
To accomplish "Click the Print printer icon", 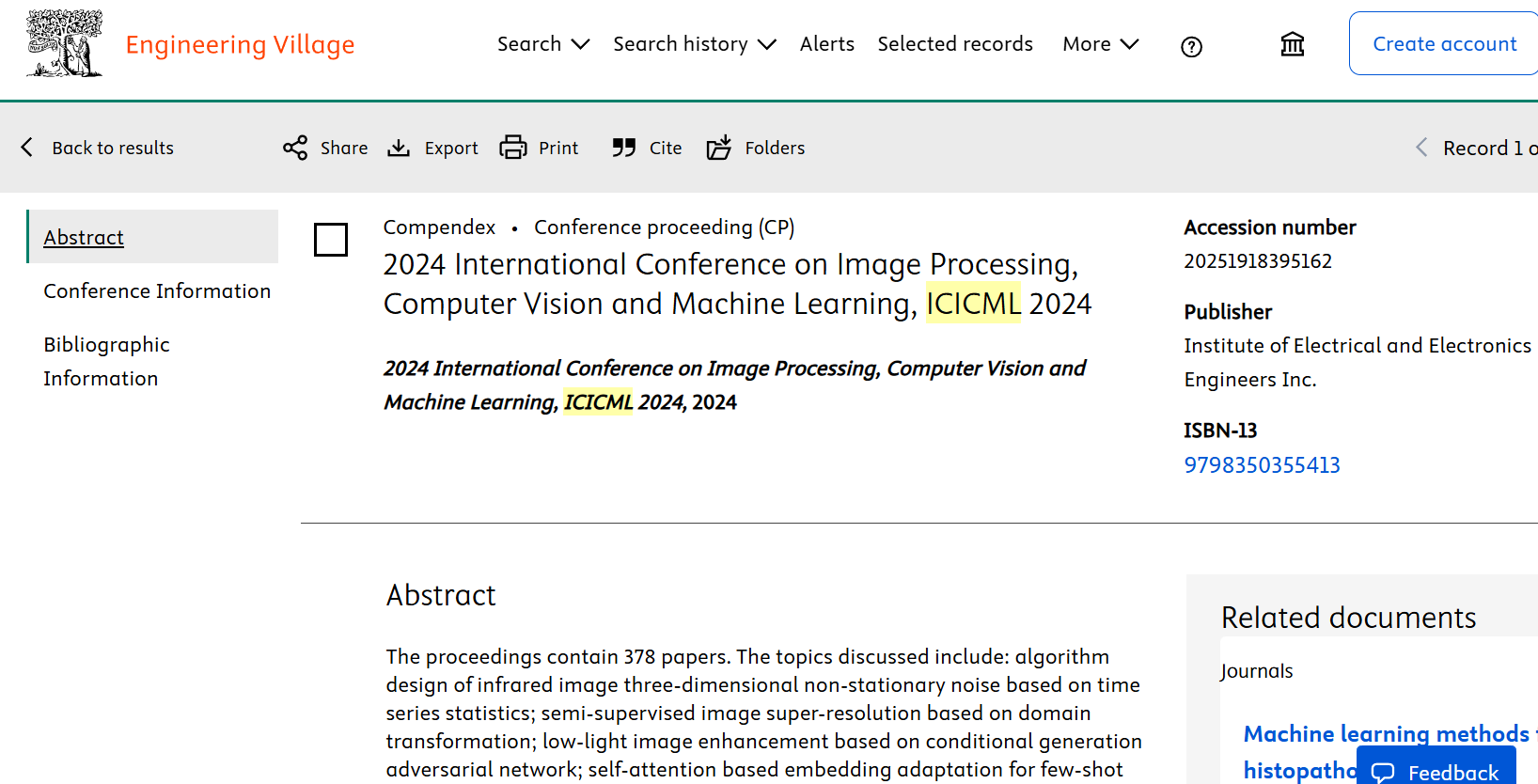I will (513, 148).
